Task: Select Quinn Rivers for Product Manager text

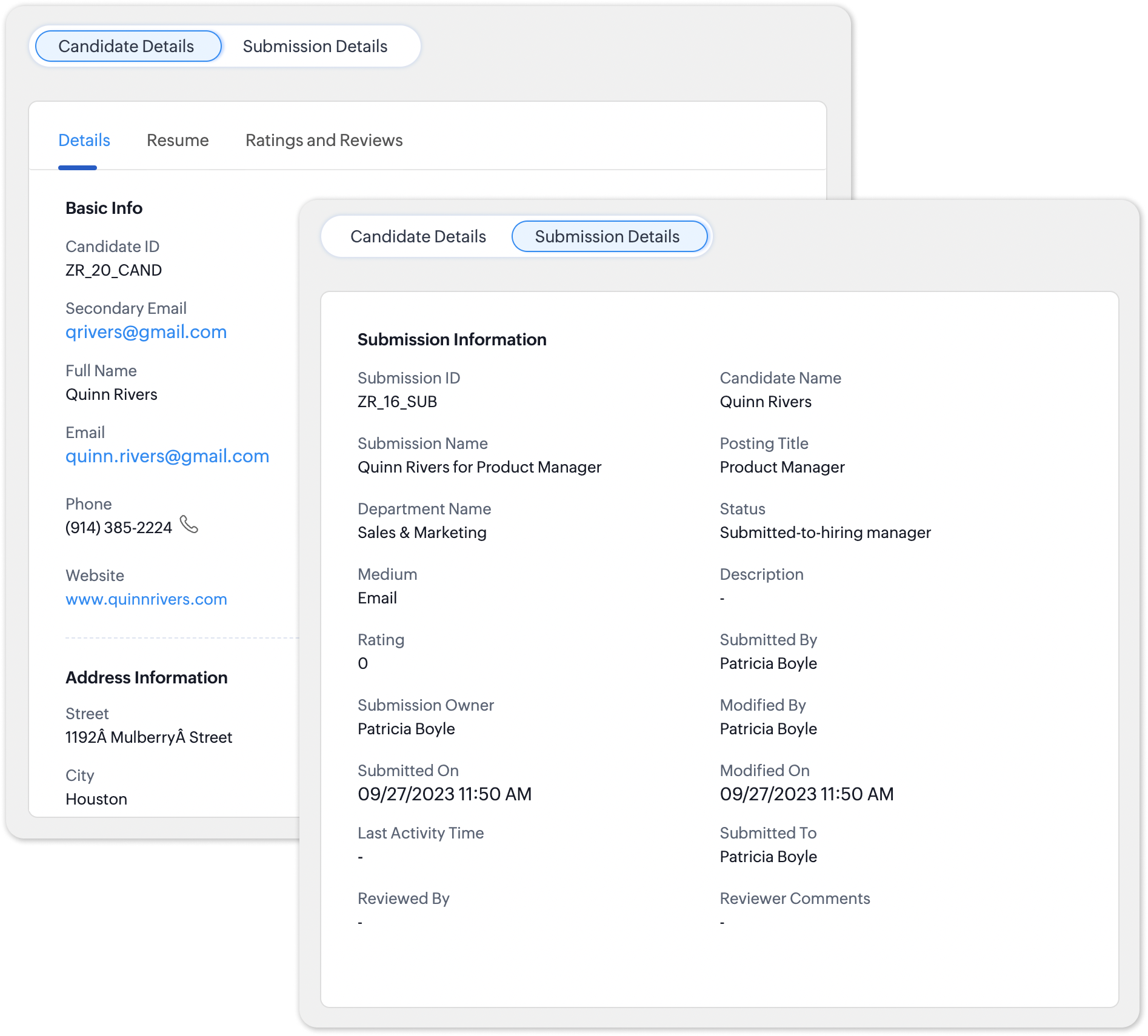Action: [479, 467]
